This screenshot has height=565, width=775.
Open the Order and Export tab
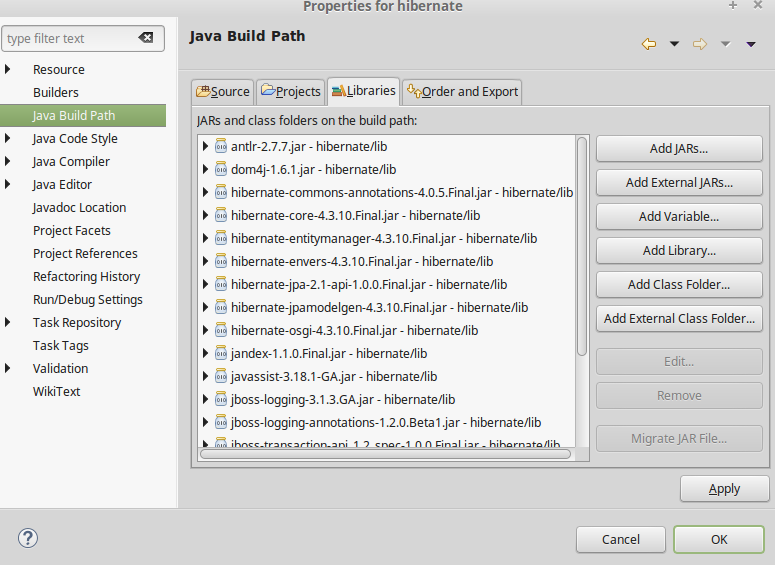[x=461, y=91]
